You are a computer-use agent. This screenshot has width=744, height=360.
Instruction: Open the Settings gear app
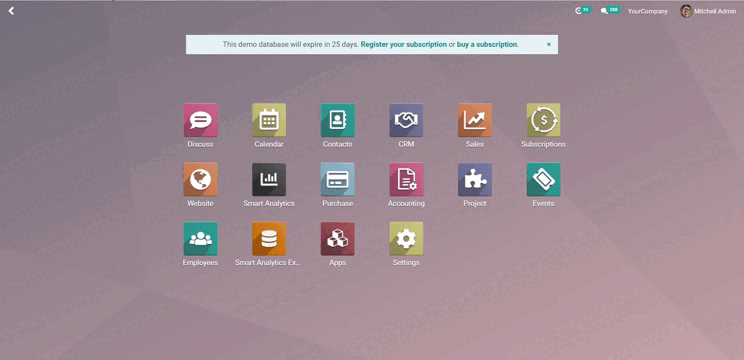406,239
